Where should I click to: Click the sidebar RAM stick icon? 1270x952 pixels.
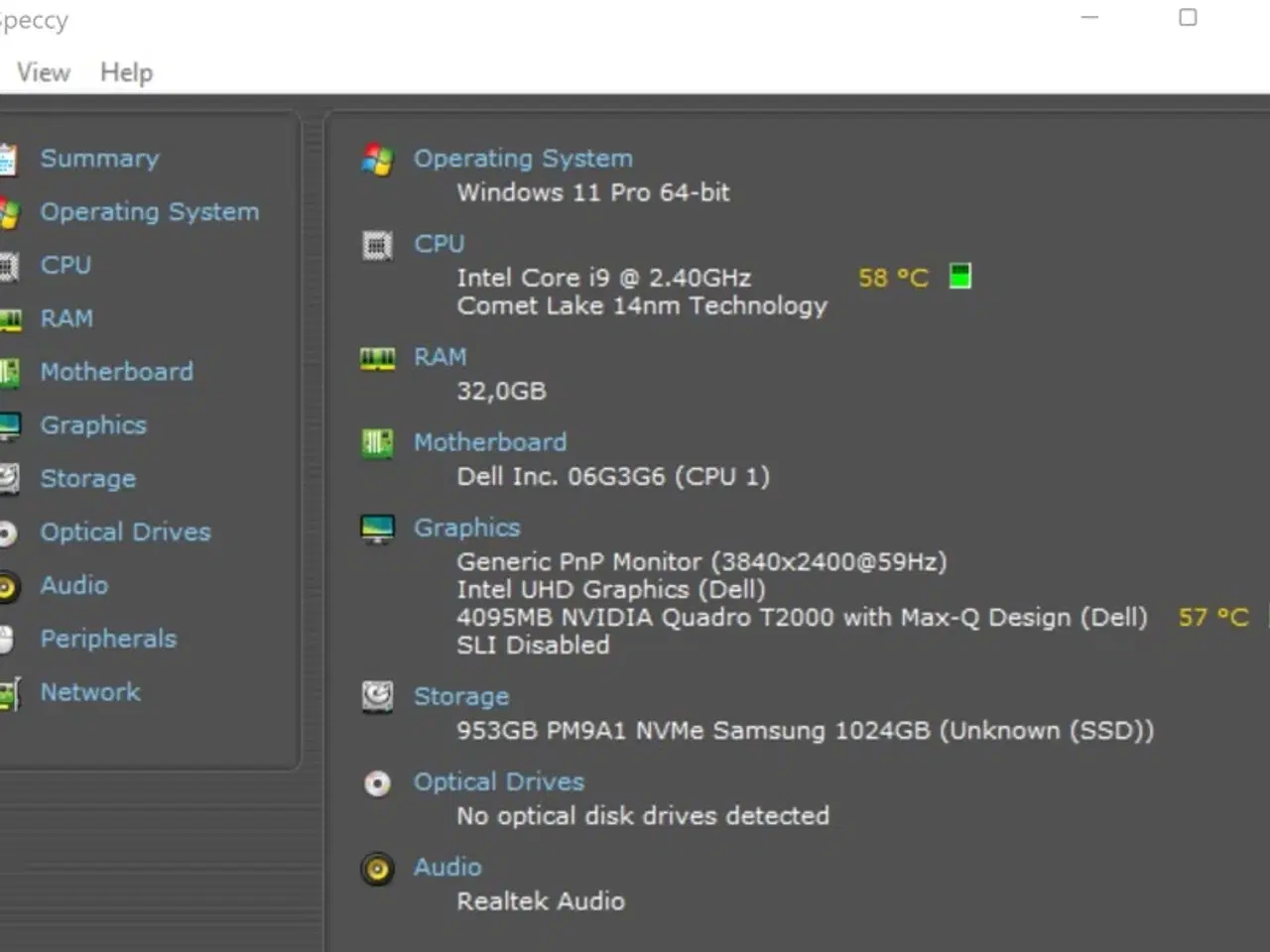(x=9, y=320)
